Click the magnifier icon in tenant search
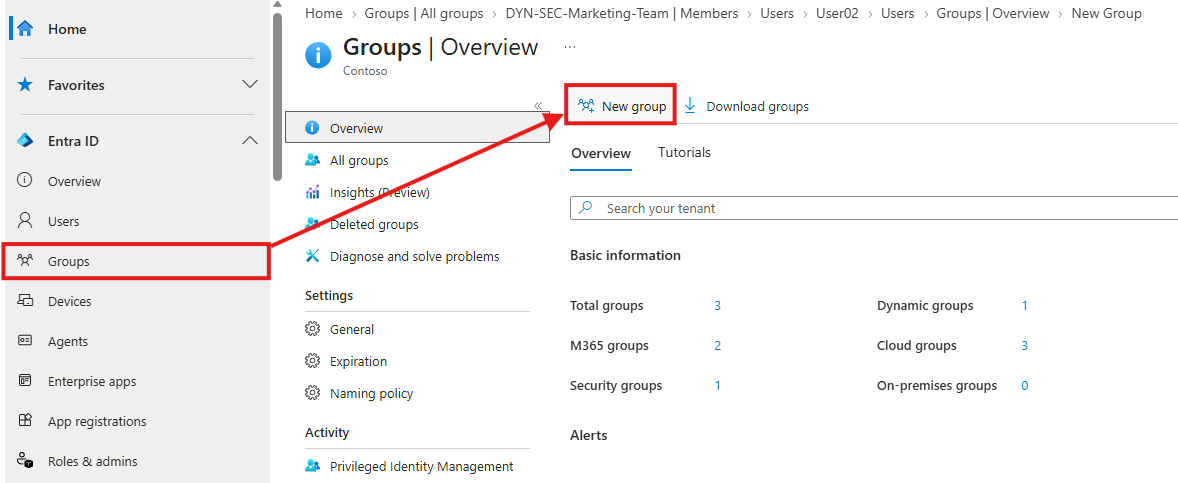This screenshot has width=1178, height=483. coord(587,207)
